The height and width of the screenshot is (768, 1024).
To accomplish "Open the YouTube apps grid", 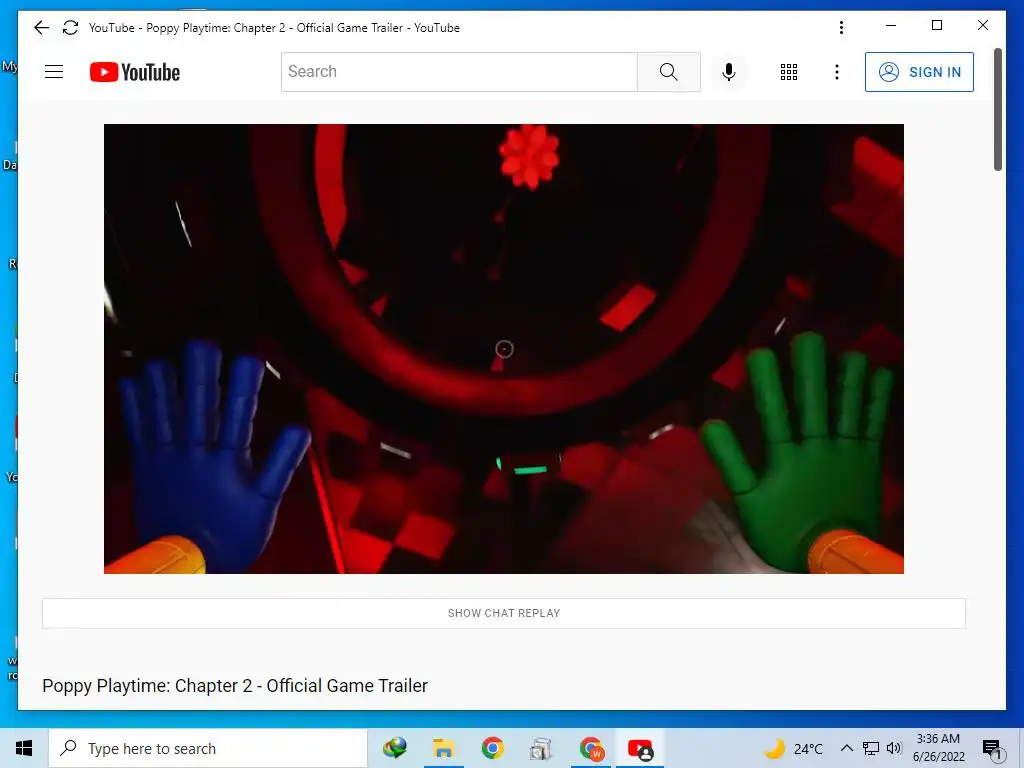I will 789,72.
